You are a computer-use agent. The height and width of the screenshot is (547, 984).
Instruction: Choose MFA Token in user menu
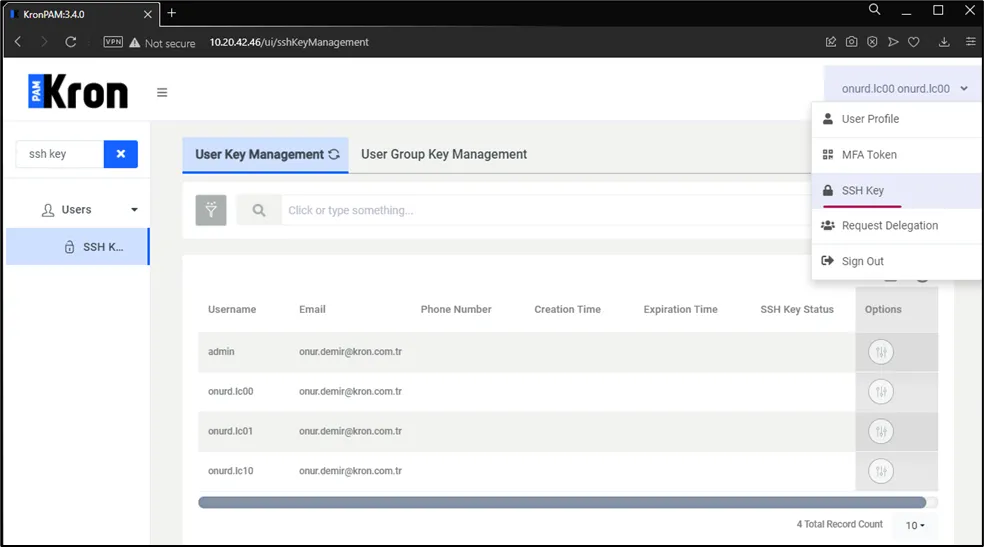coord(868,155)
